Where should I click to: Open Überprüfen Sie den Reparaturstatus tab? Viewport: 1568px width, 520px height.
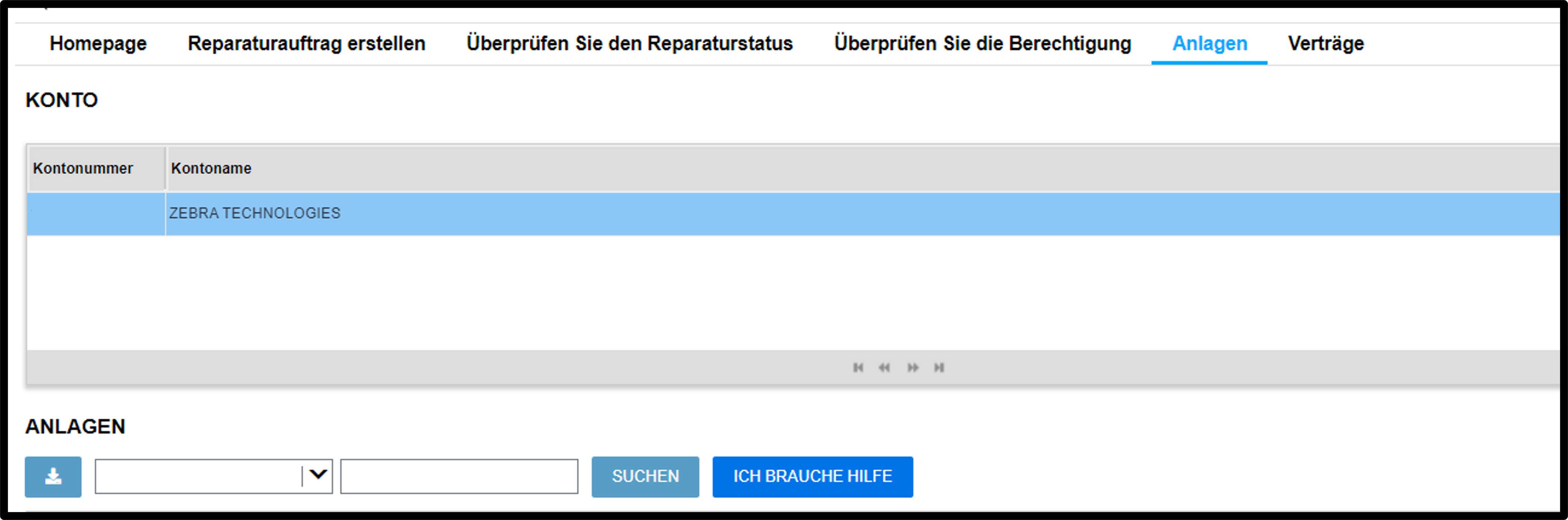tap(629, 44)
